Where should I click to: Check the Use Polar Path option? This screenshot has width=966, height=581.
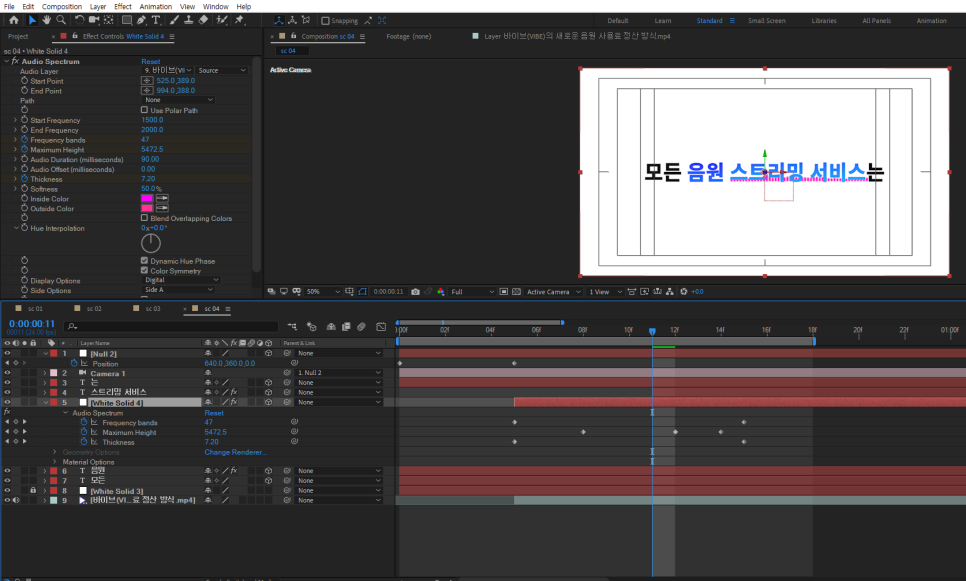[x=144, y=110]
